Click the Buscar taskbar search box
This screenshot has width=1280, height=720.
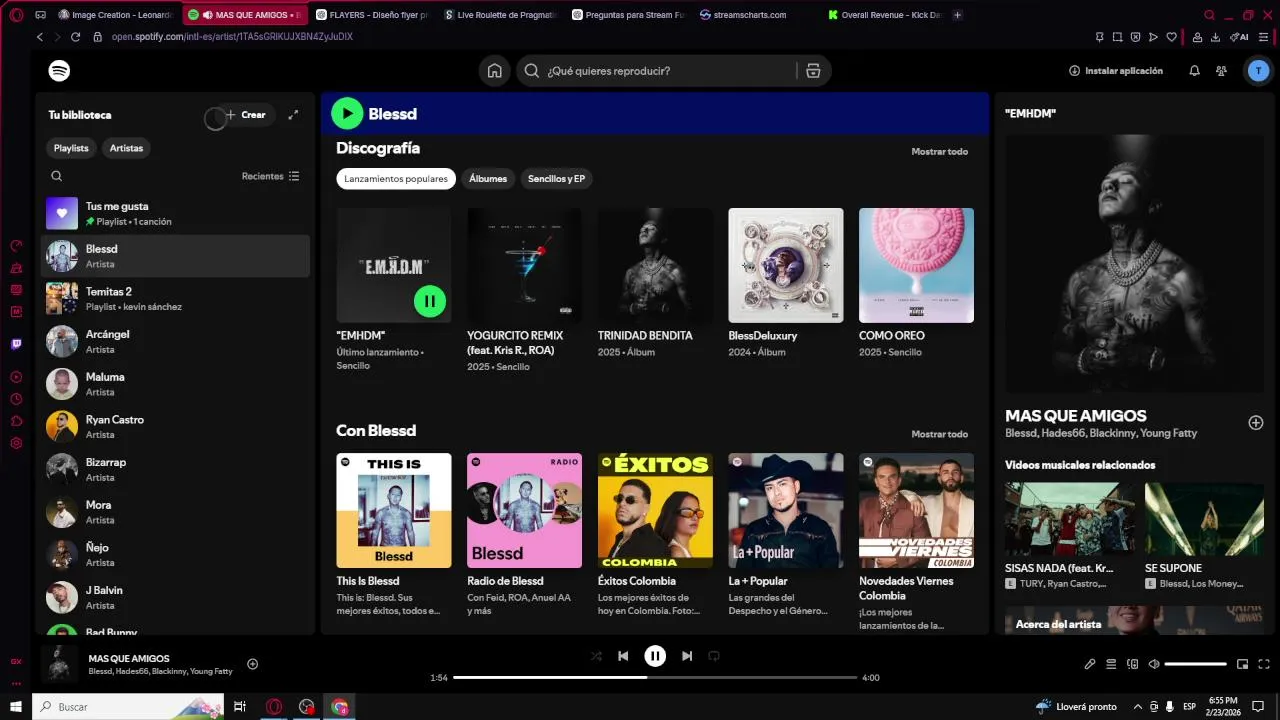click(128, 707)
